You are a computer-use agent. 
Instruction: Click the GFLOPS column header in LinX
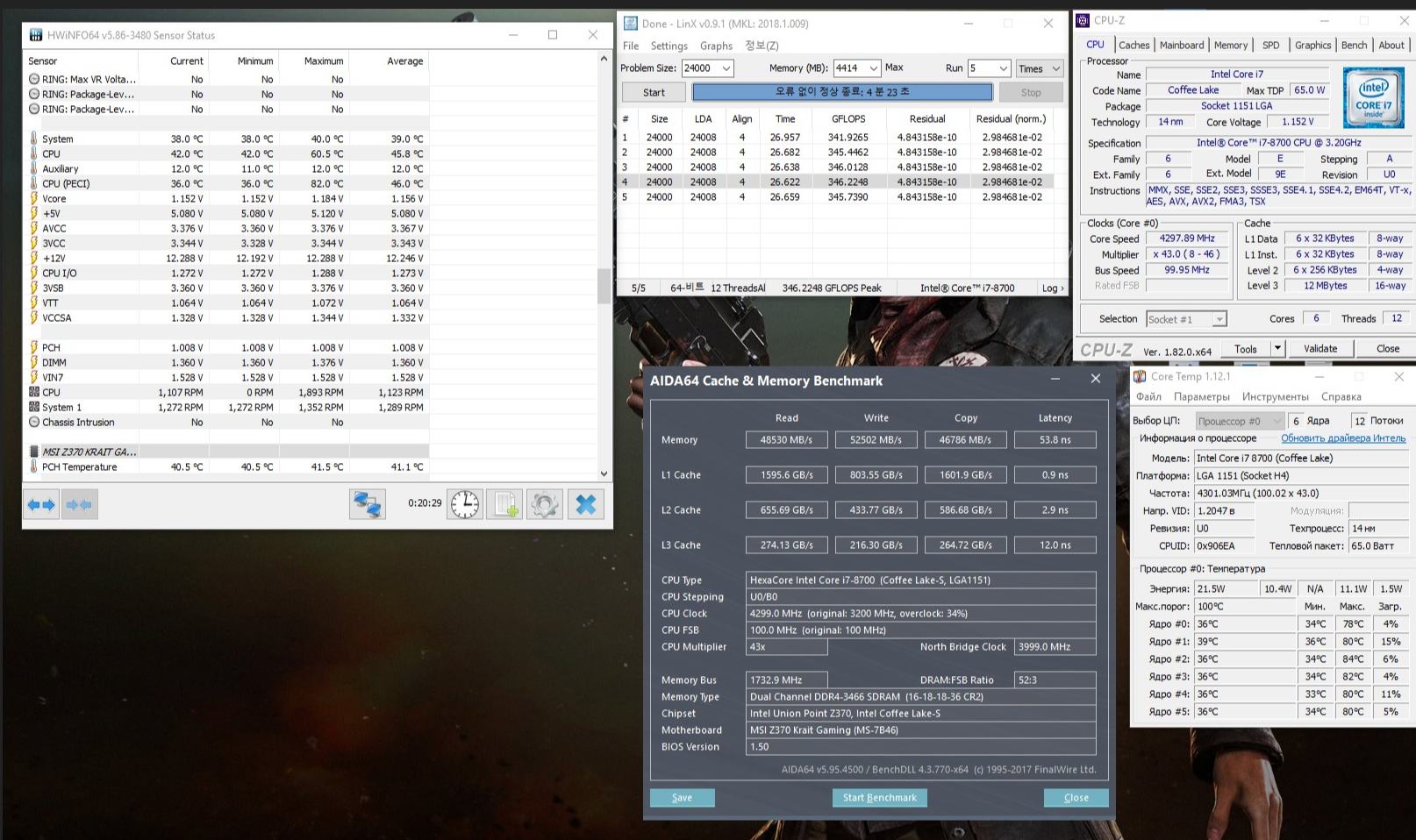coord(848,118)
